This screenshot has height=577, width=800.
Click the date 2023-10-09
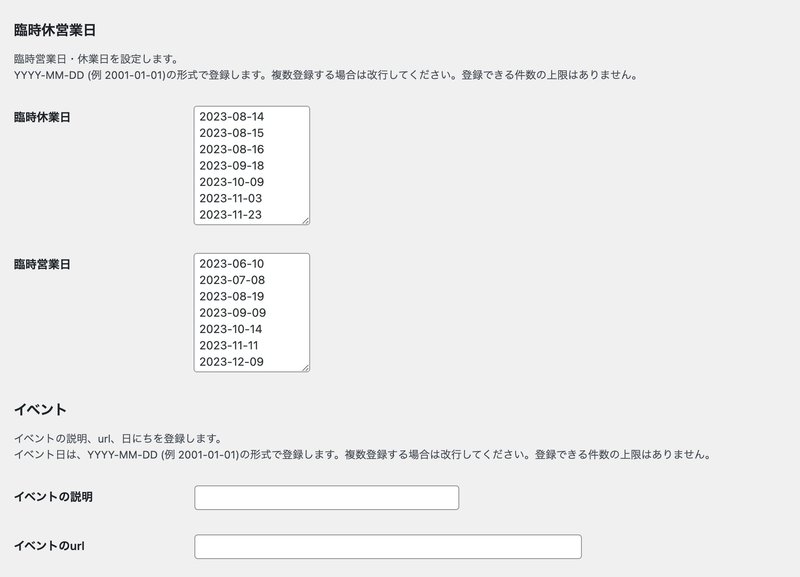(x=232, y=182)
